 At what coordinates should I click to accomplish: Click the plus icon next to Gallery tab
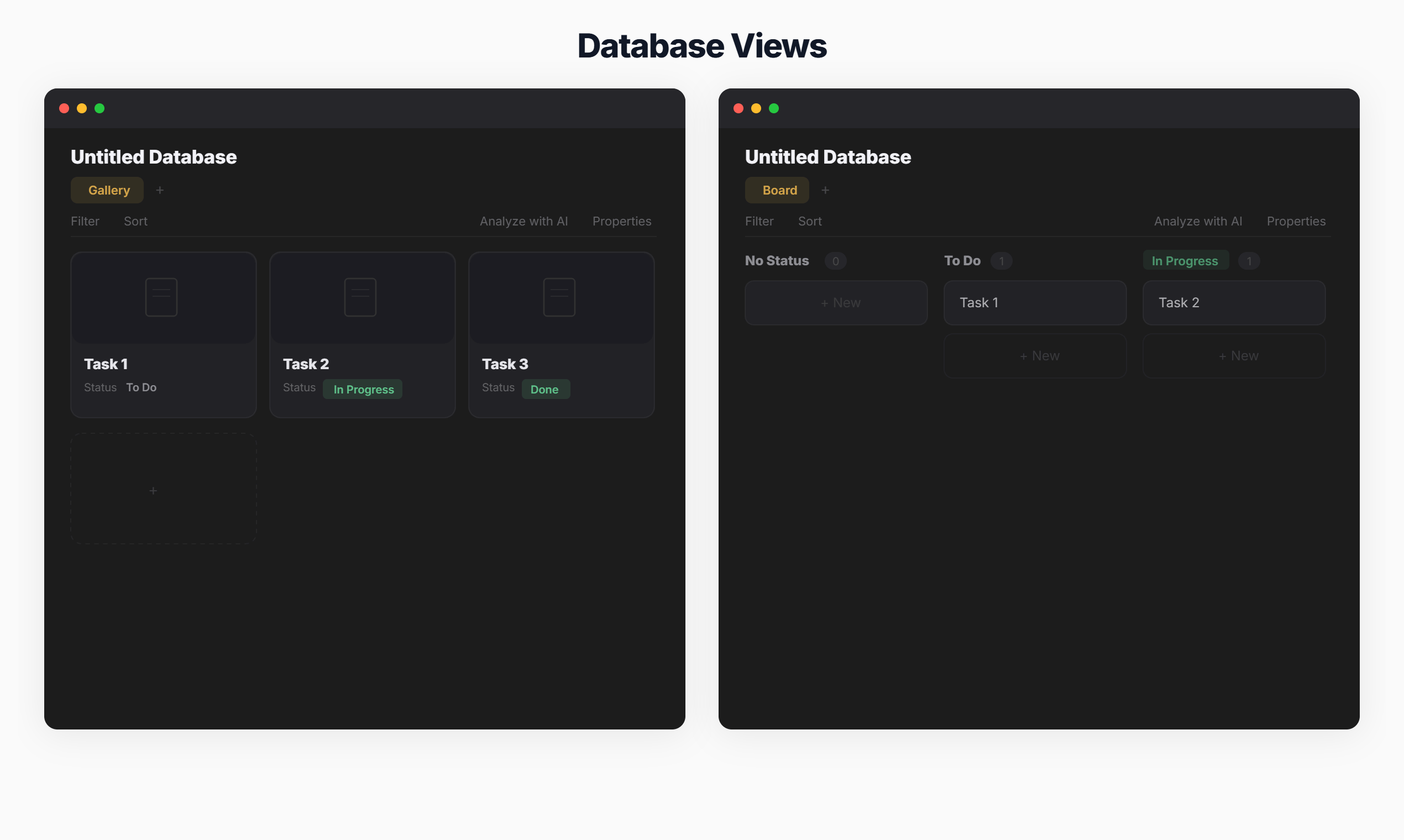click(x=160, y=190)
